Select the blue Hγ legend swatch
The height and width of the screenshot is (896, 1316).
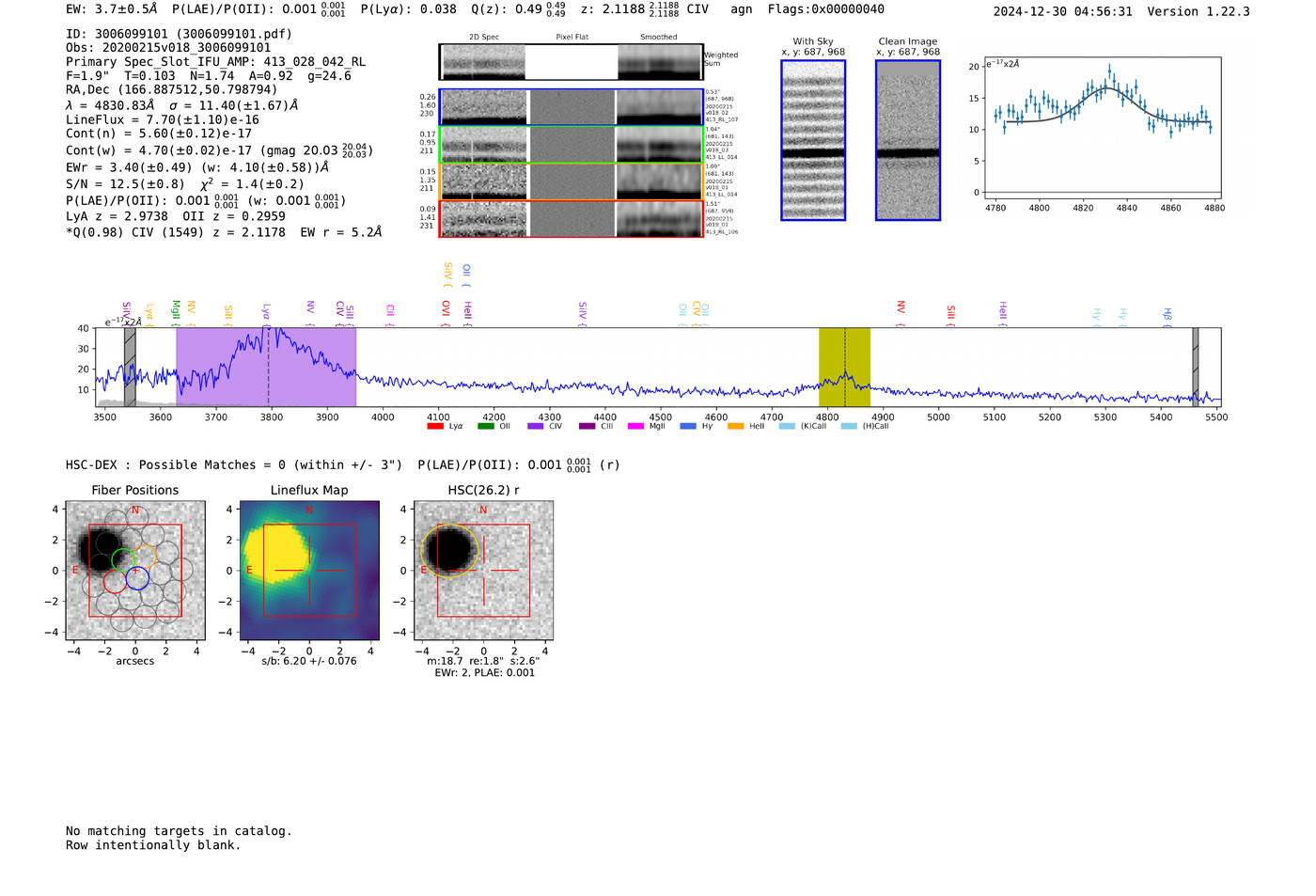point(688,426)
